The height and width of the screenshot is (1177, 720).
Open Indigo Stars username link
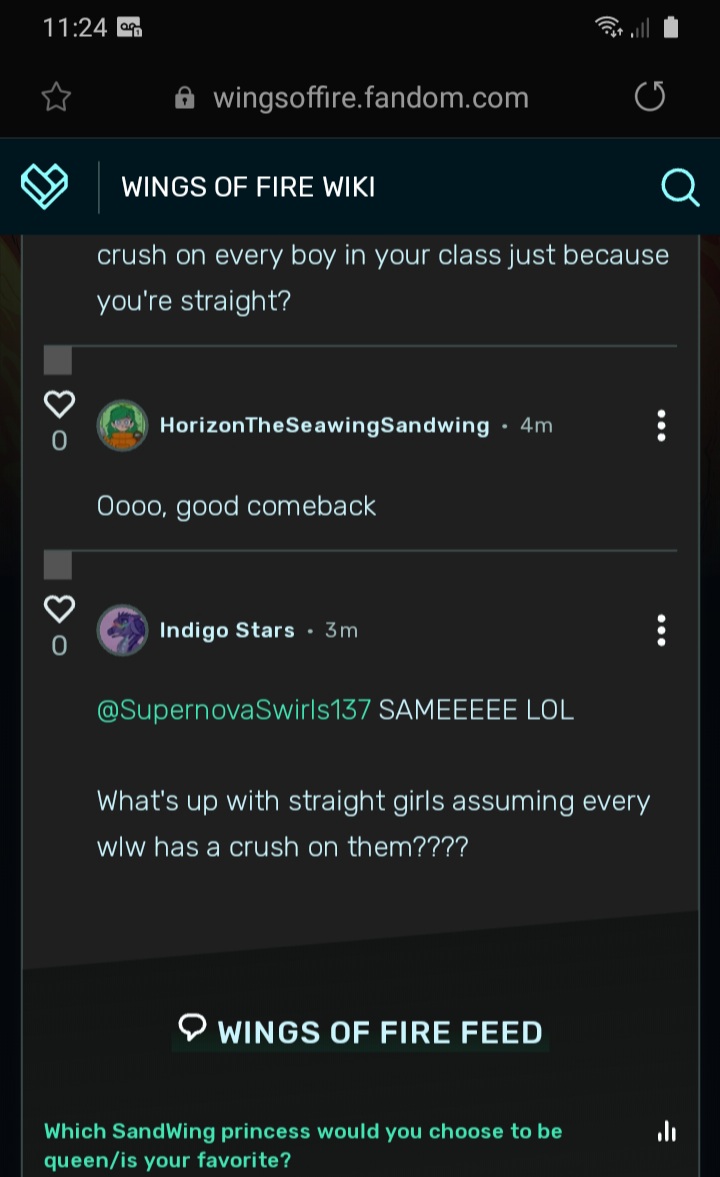pyautogui.click(x=227, y=631)
